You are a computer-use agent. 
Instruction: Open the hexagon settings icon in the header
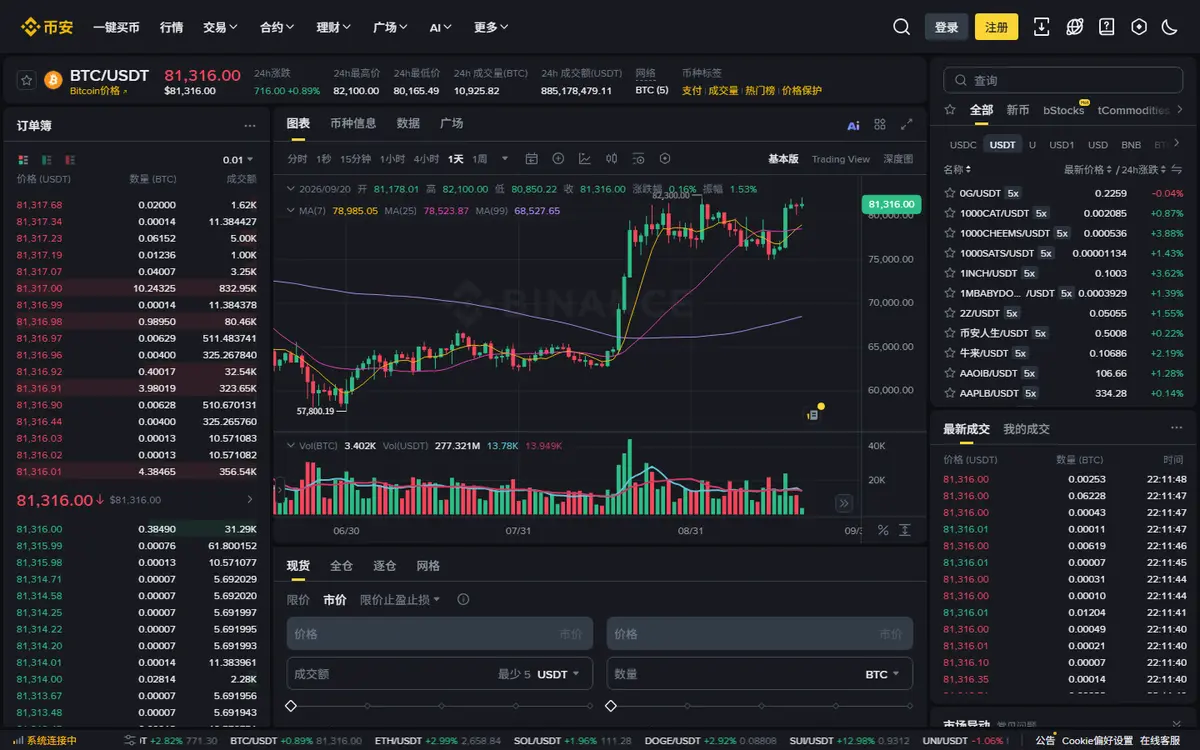pyautogui.click(x=1139, y=27)
